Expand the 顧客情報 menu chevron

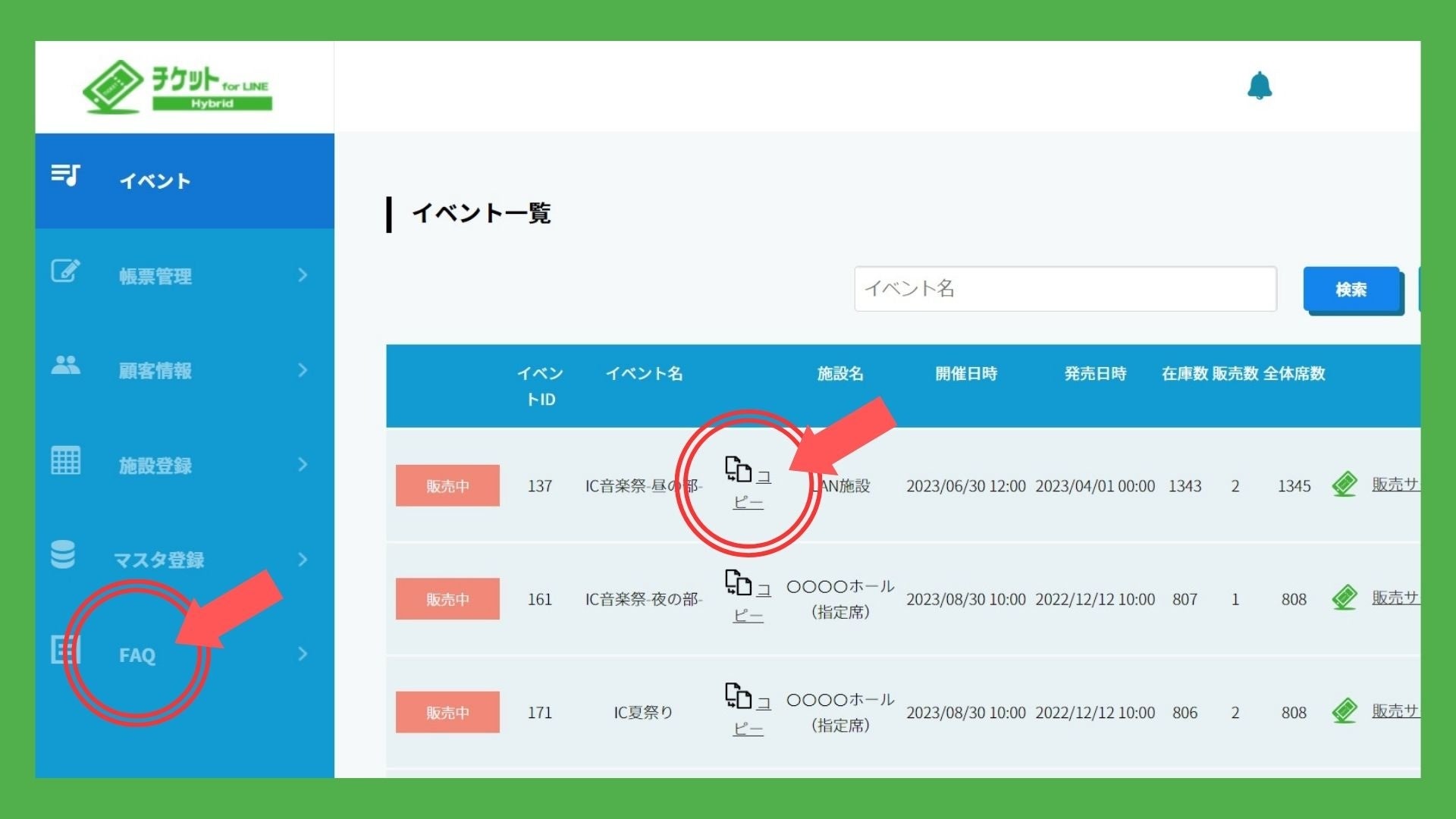(303, 370)
